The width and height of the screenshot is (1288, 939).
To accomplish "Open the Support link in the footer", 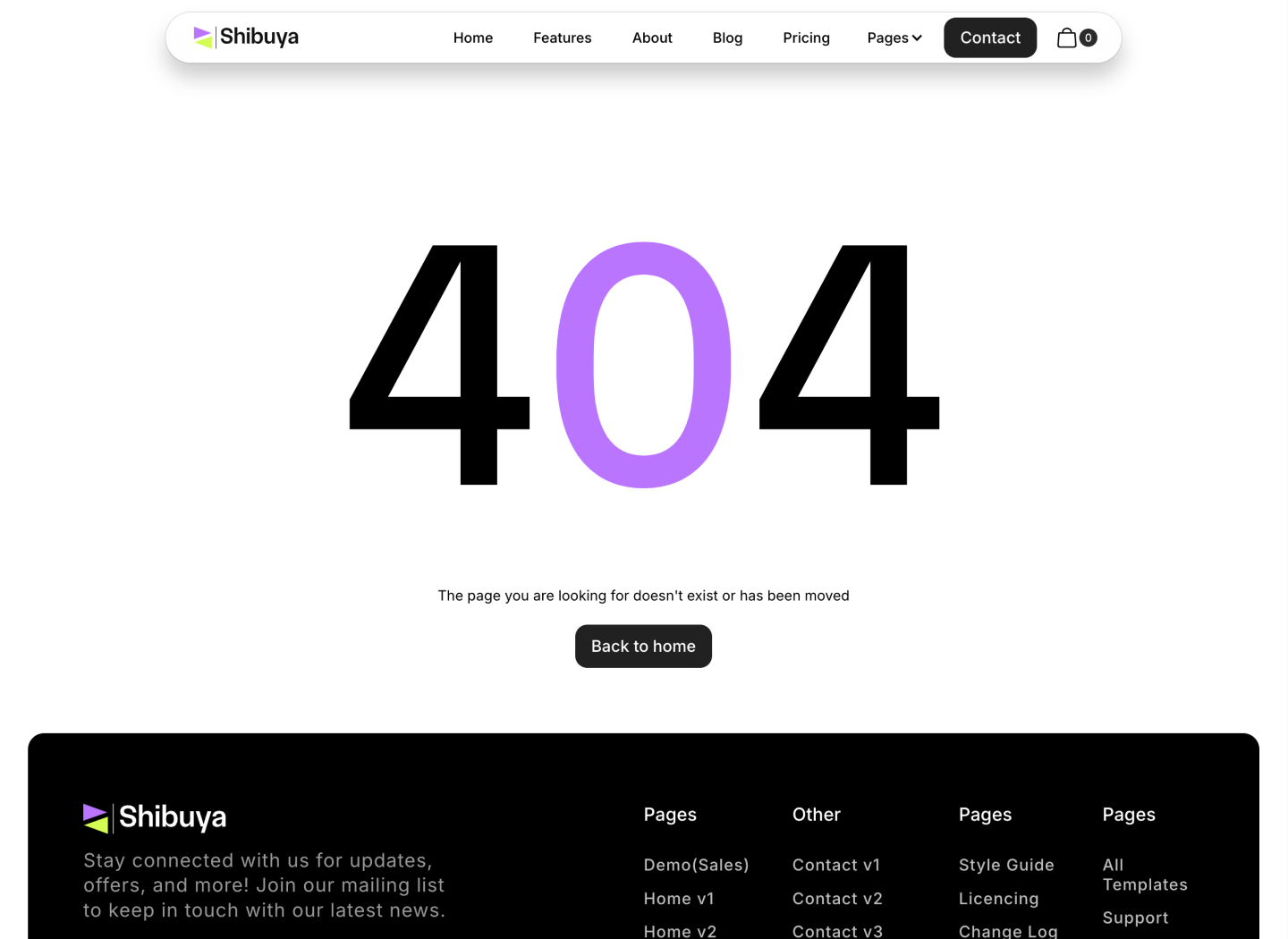I will [x=1135, y=918].
